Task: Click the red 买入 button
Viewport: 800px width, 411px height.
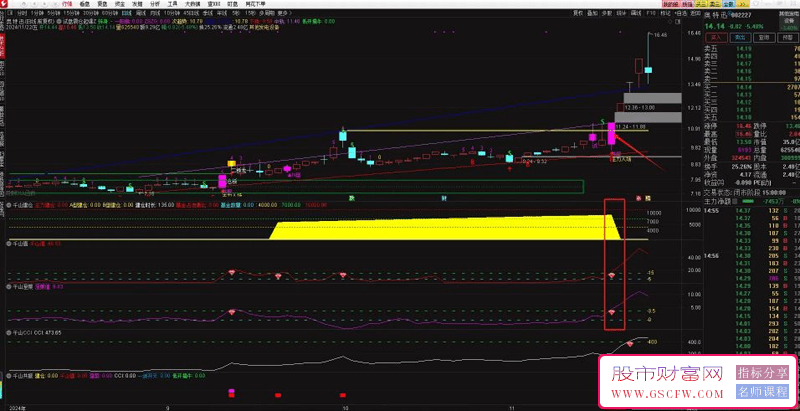Action: [x=715, y=37]
